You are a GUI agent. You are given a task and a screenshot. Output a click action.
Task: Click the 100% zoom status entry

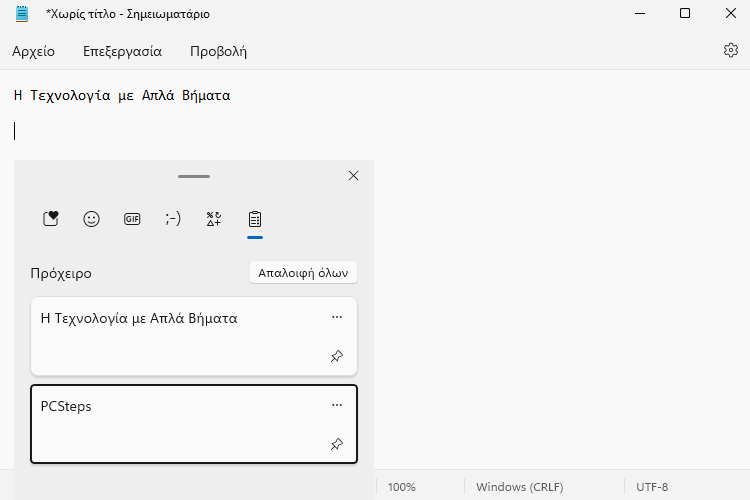point(401,487)
